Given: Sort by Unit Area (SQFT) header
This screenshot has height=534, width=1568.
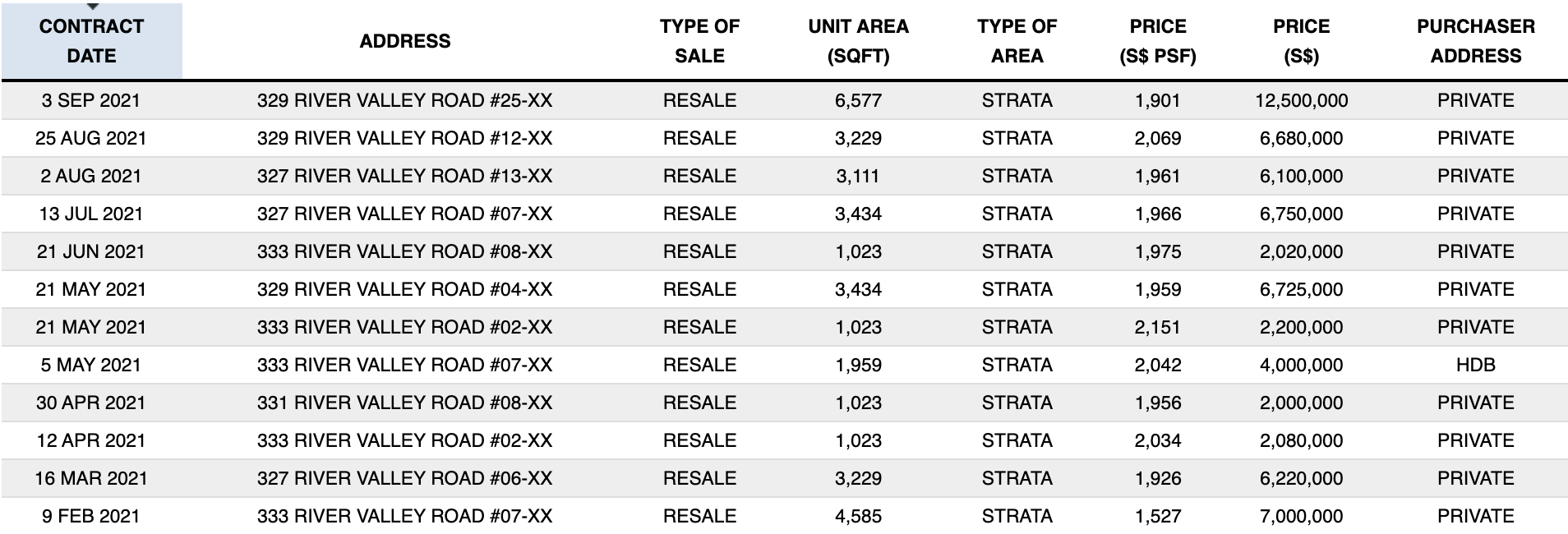Looking at the screenshot, I should (x=858, y=41).
